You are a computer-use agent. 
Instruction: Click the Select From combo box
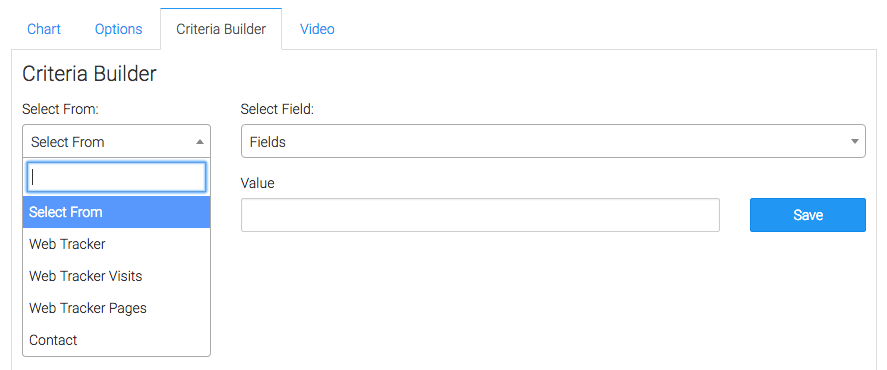117,141
